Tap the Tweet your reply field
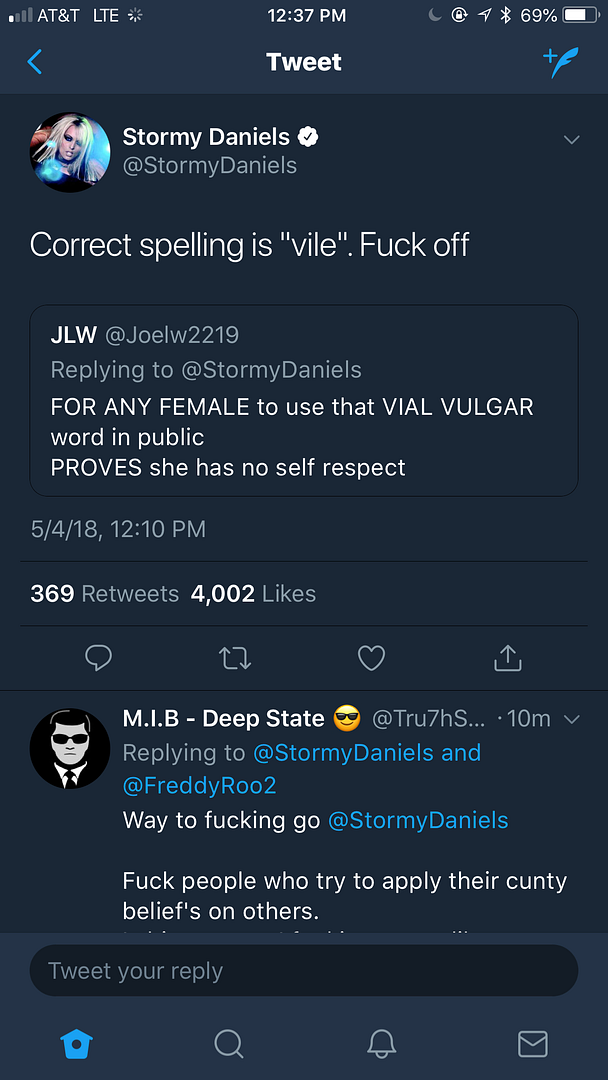Image resolution: width=608 pixels, height=1080 pixels. click(304, 971)
